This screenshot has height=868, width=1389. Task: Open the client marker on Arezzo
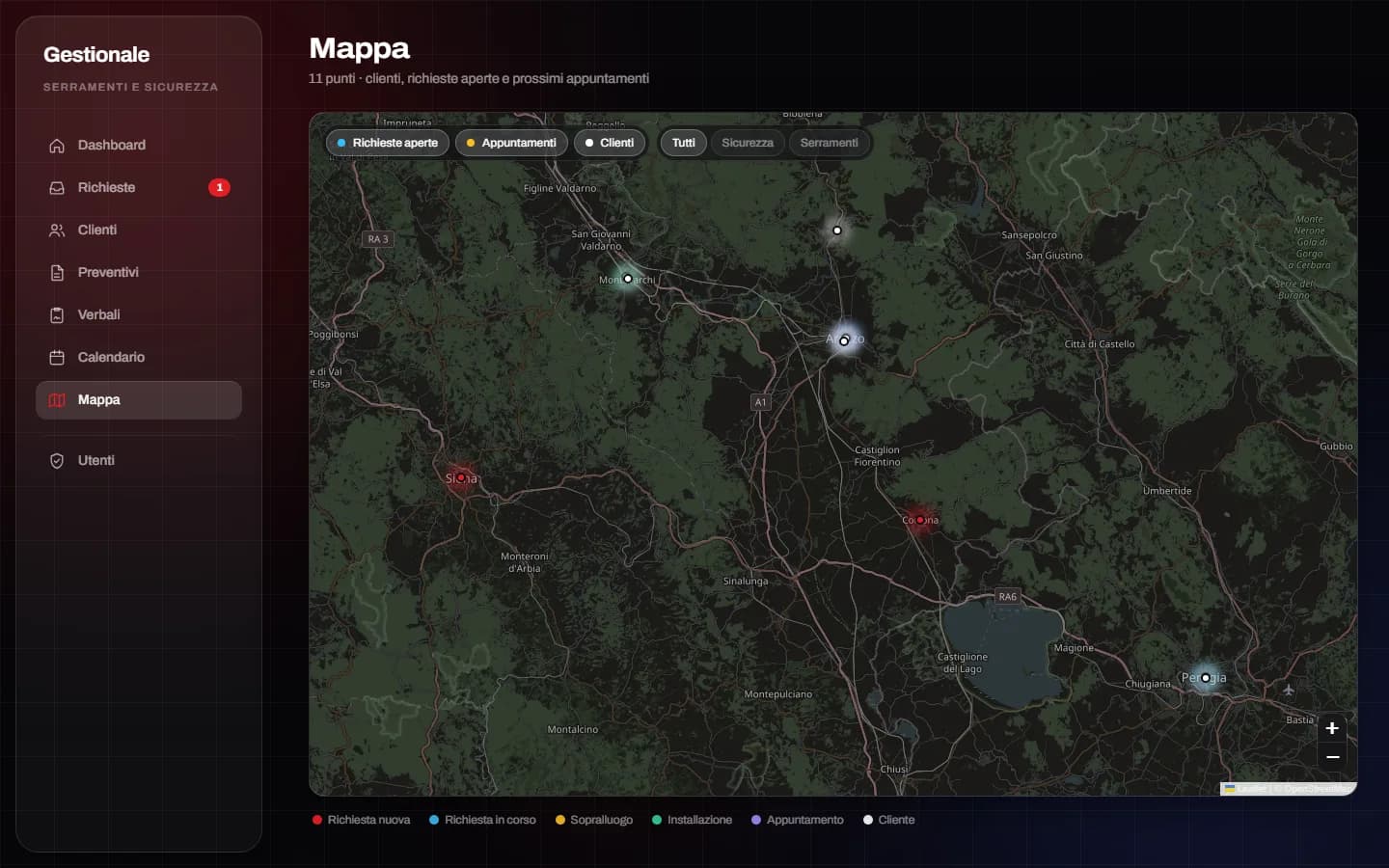tap(844, 340)
